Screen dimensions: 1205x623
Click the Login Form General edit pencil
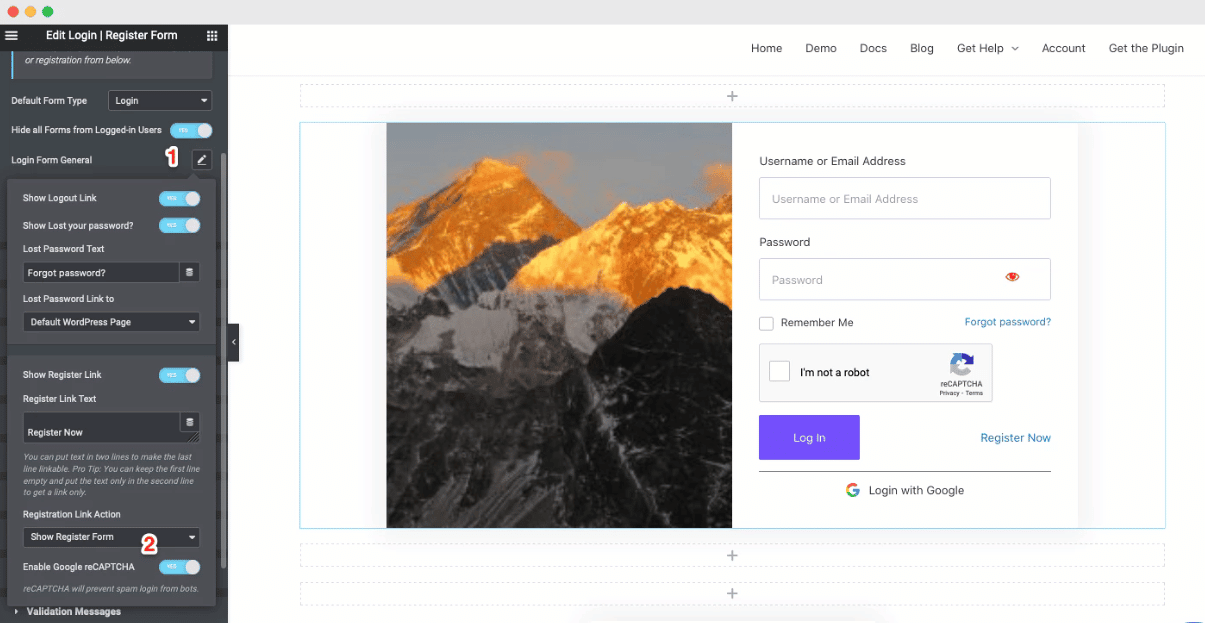click(202, 159)
